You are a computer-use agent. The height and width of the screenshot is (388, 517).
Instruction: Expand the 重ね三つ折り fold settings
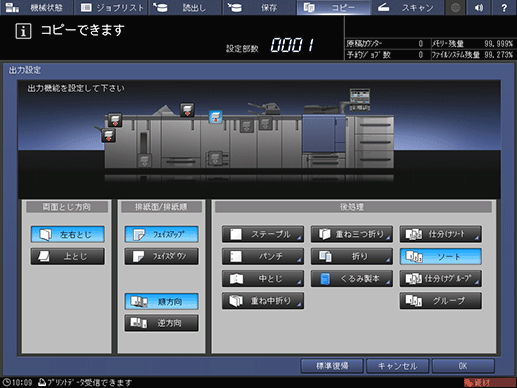(352, 234)
